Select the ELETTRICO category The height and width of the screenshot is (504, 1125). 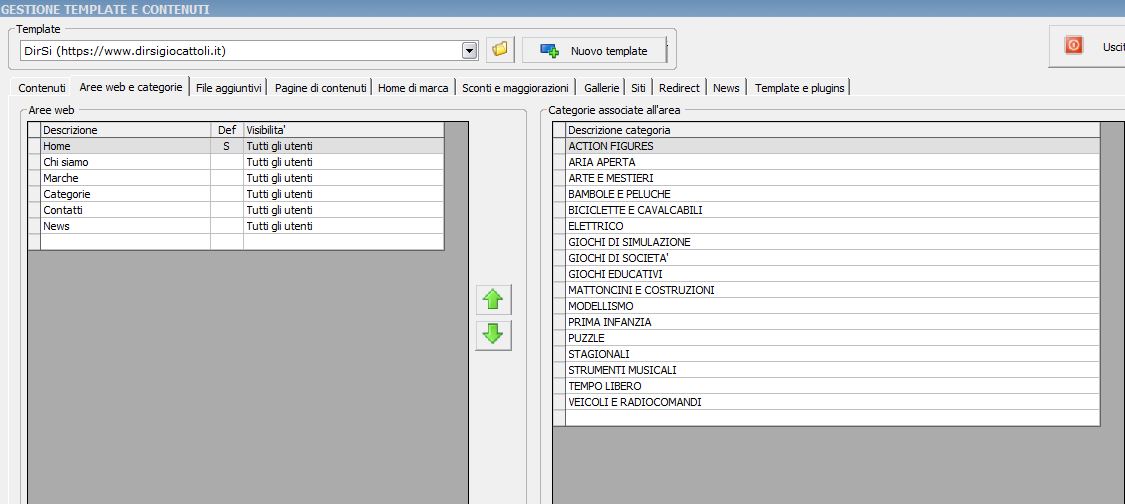(x=827, y=226)
